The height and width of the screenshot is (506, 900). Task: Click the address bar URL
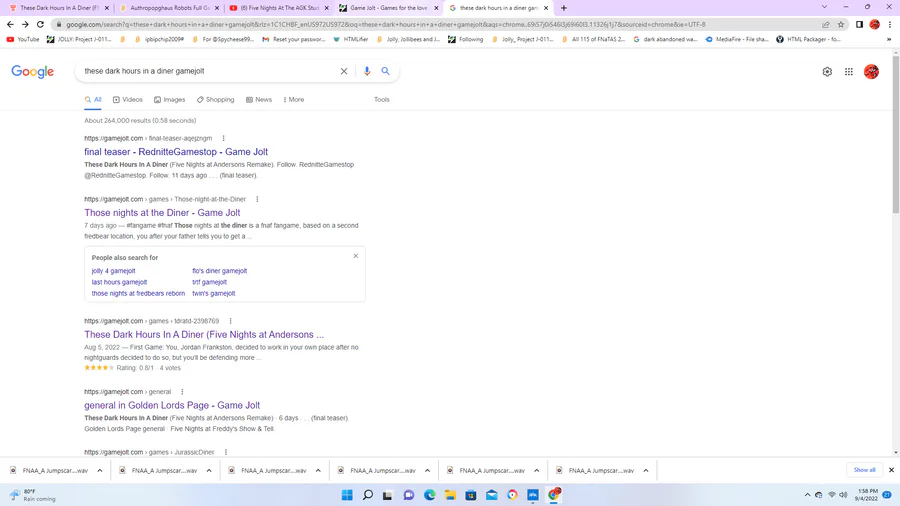coord(386,25)
